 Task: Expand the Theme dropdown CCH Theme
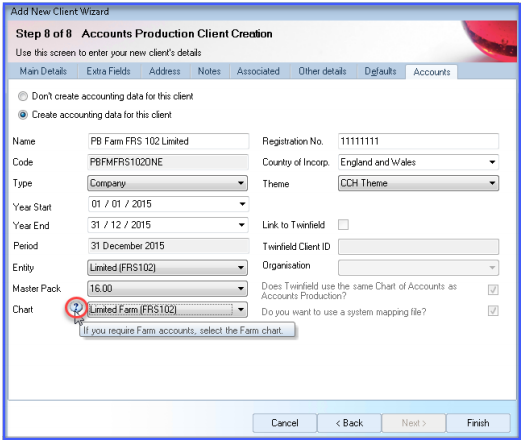[418, 183]
